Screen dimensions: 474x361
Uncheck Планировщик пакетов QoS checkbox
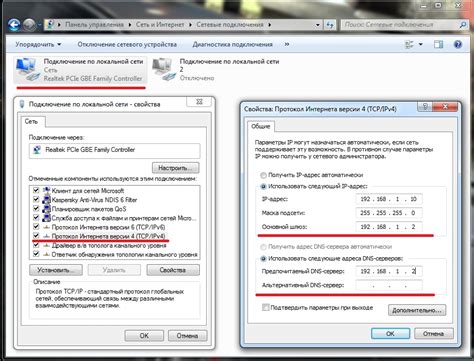pyautogui.click(x=36, y=209)
